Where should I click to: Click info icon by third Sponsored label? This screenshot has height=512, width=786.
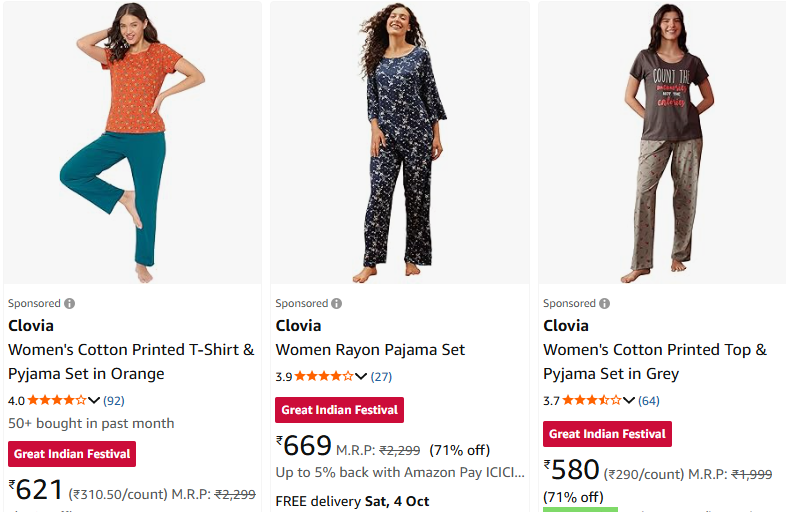click(x=605, y=303)
